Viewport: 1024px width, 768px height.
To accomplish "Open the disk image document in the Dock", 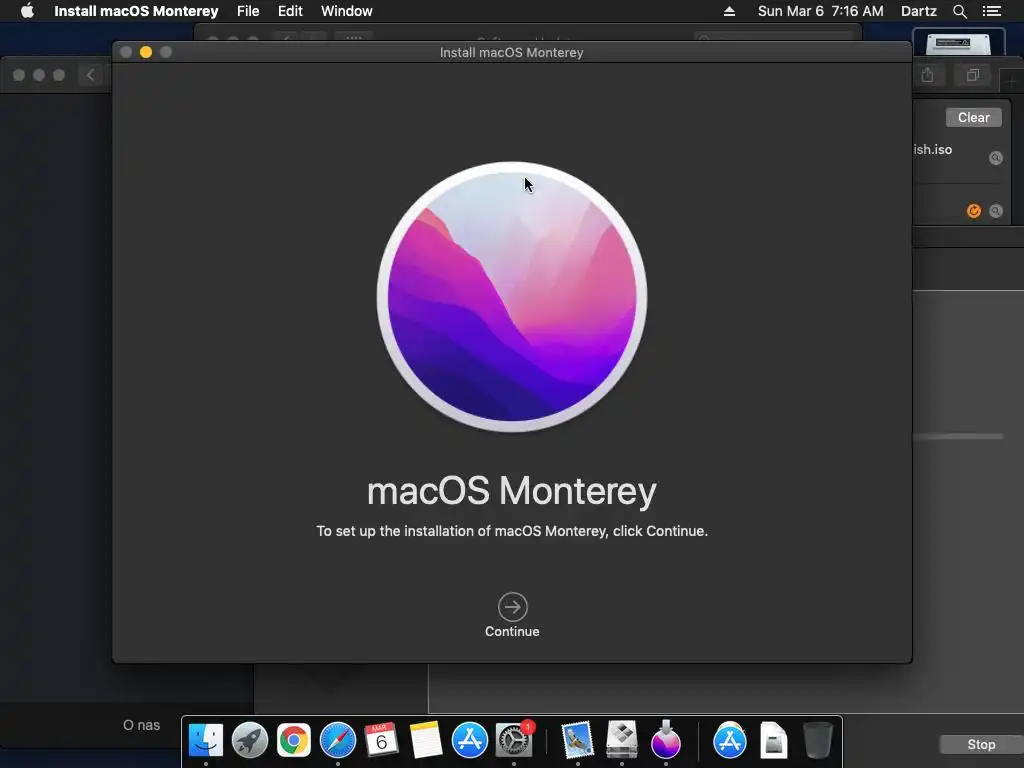I will [774, 741].
